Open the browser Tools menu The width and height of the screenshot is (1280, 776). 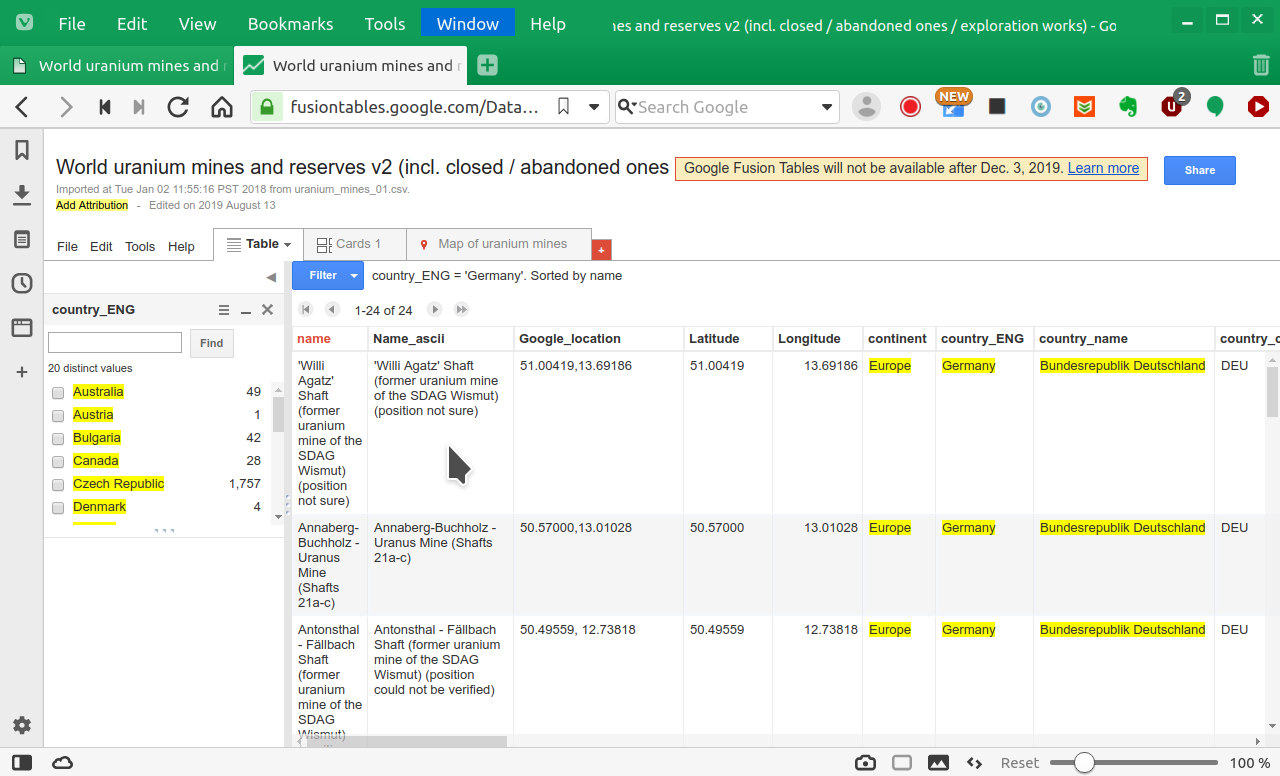(x=385, y=23)
